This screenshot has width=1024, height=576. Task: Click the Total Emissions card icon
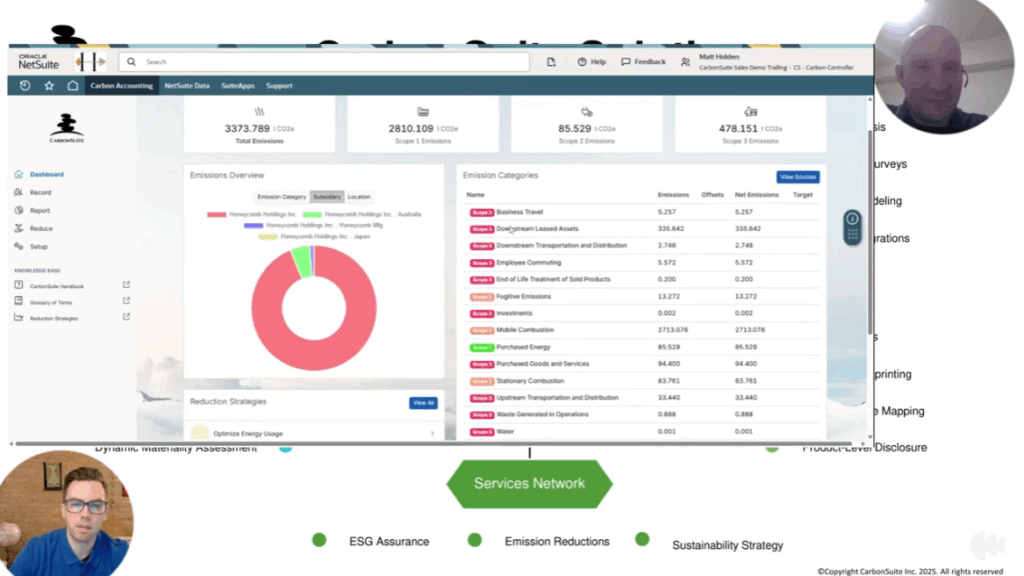pos(259,112)
